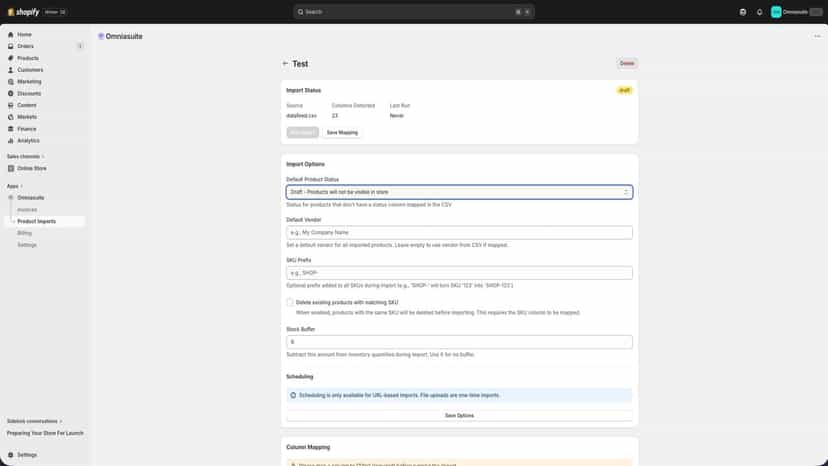This screenshot has height=466, width=828.
Task: Click the info icon in scheduling notice
Action: pyautogui.click(x=293, y=395)
